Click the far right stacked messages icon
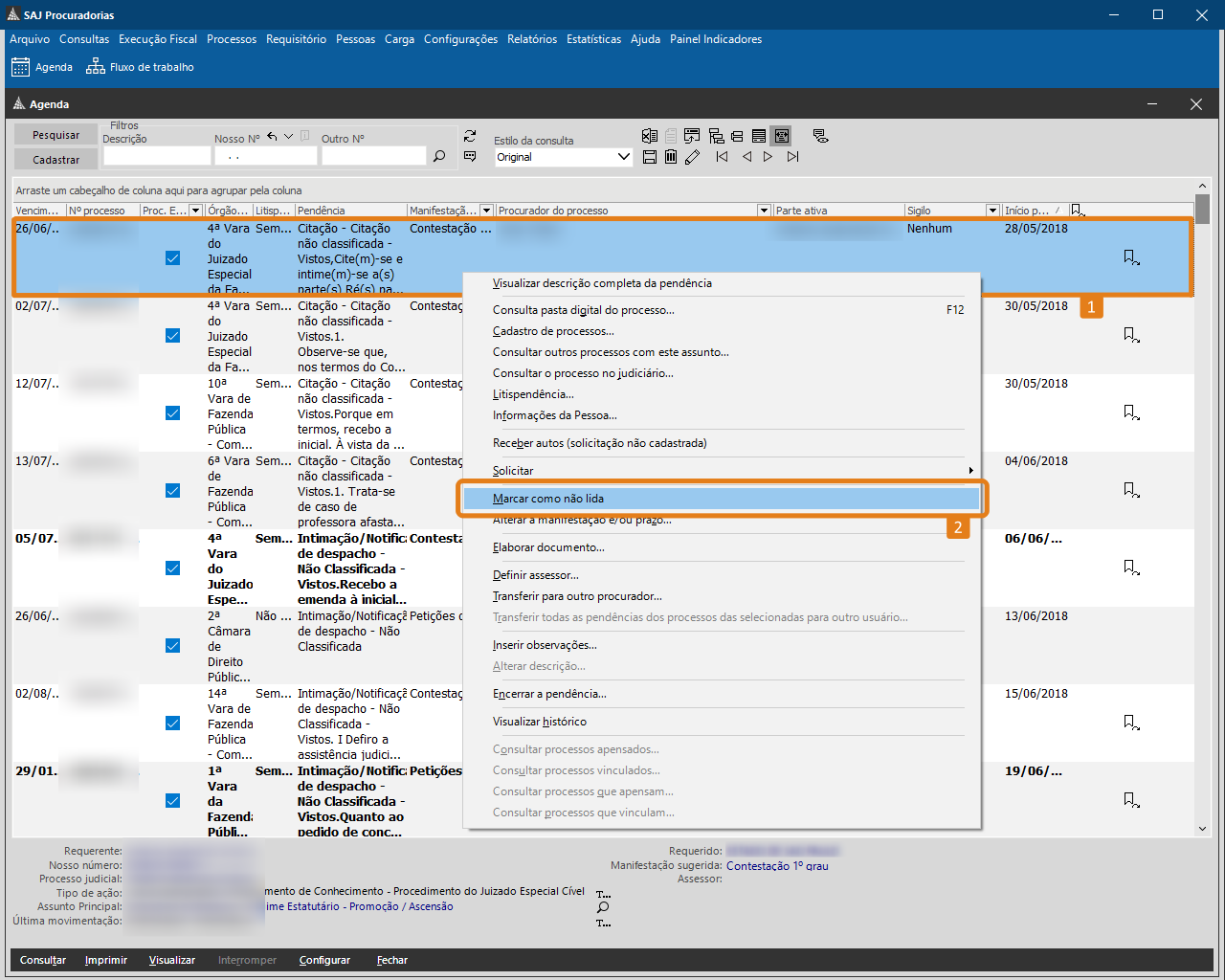The width and height of the screenshot is (1225, 980). coord(820,136)
